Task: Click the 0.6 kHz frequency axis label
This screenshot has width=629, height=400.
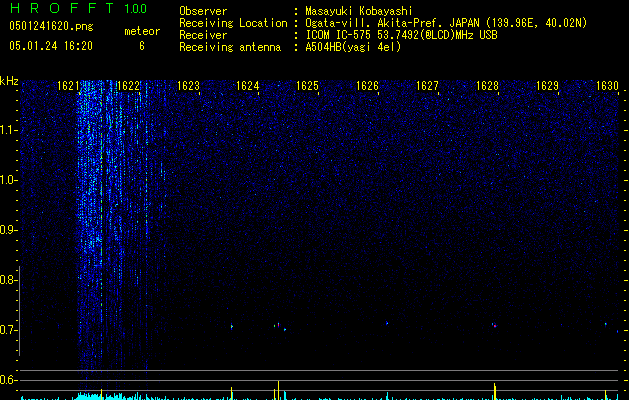Action: [9, 380]
